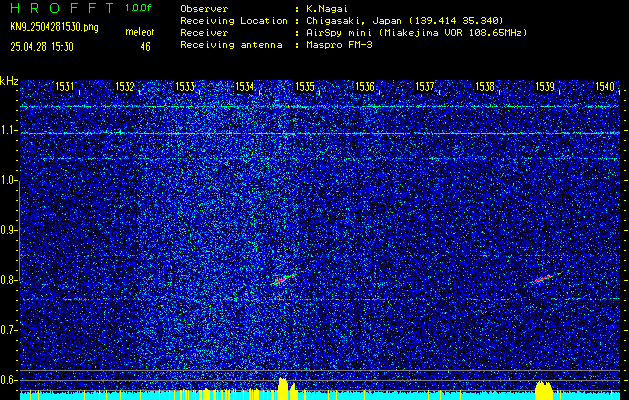Click the 1540 time marker
This screenshot has height=400, width=629.
tap(605, 86)
